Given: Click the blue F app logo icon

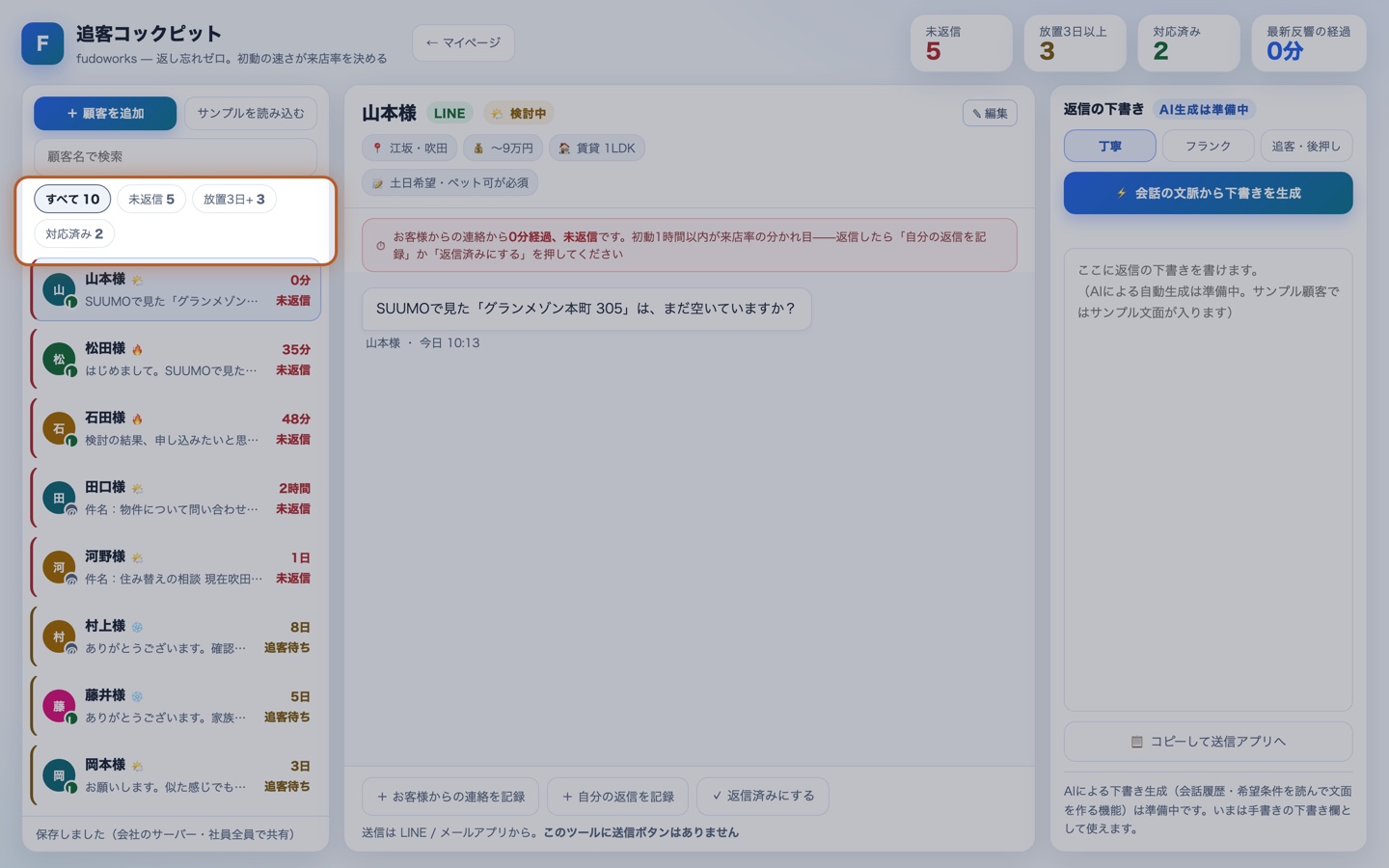Looking at the screenshot, I should click(42, 43).
